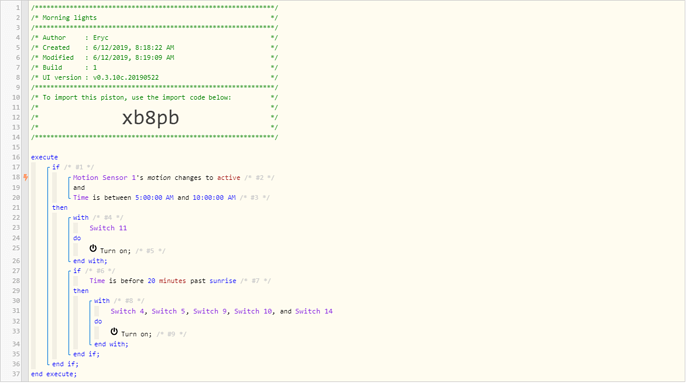Click end if on line 35
This screenshot has width=690, height=384.
(87, 354)
